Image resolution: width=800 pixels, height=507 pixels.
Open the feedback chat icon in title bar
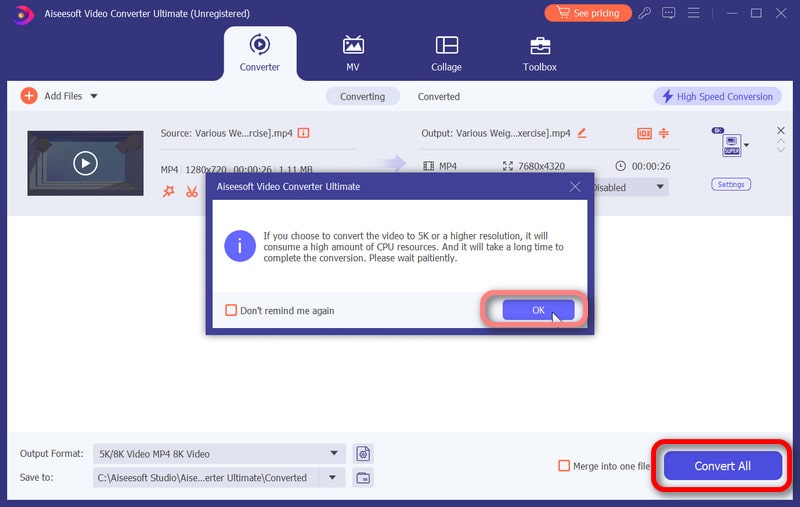click(668, 13)
